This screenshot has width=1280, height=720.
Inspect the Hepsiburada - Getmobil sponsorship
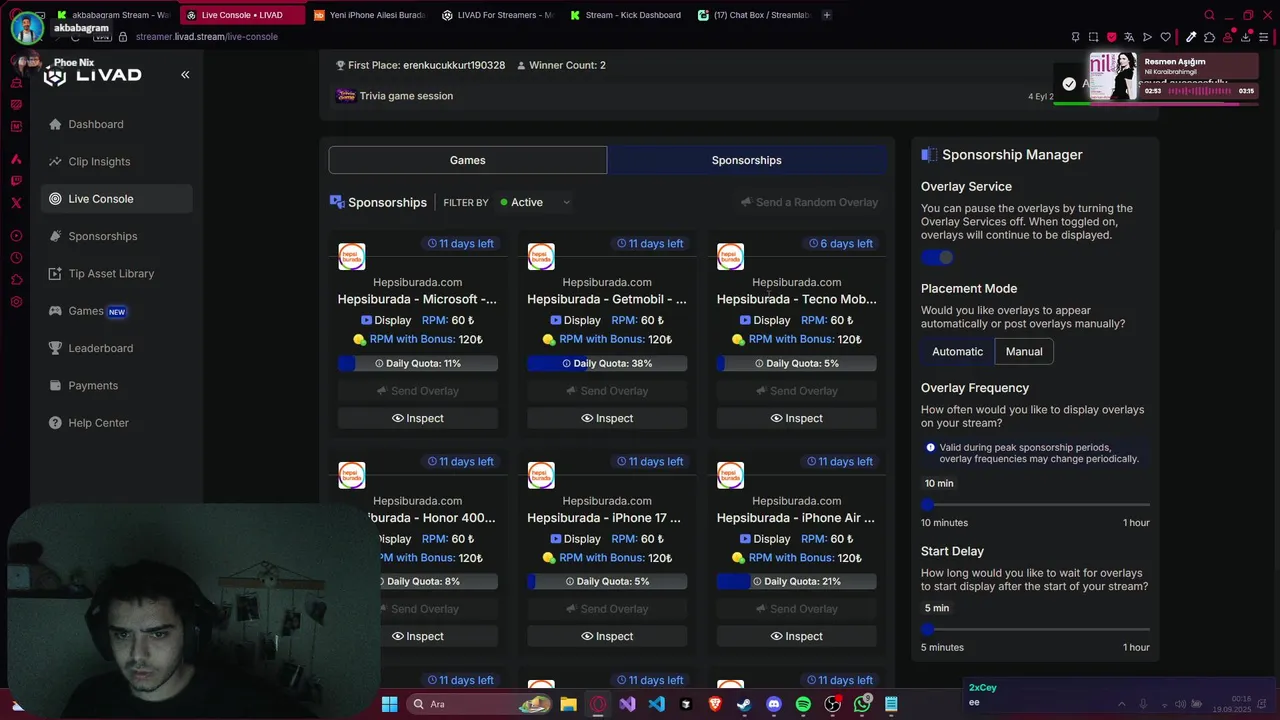tap(607, 418)
